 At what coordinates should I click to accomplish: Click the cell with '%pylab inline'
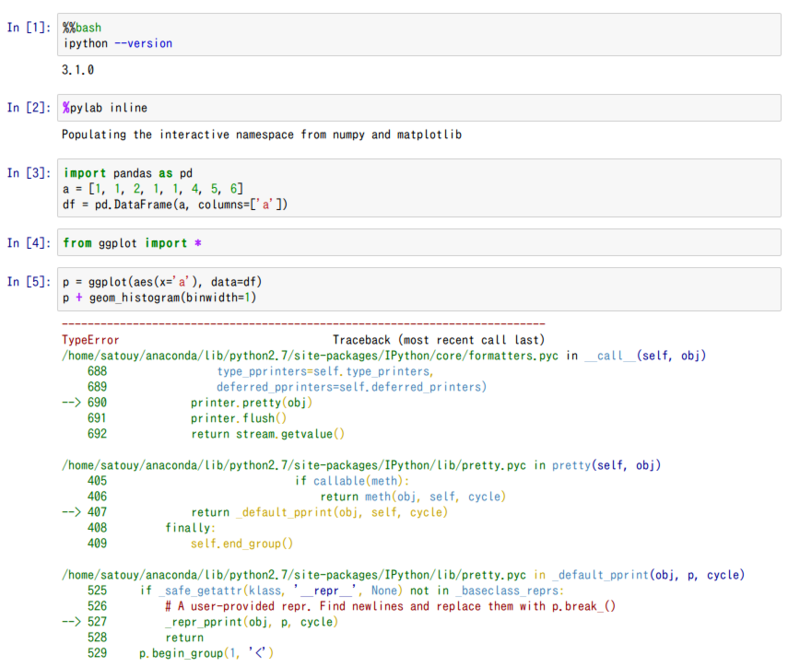(419, 108)
